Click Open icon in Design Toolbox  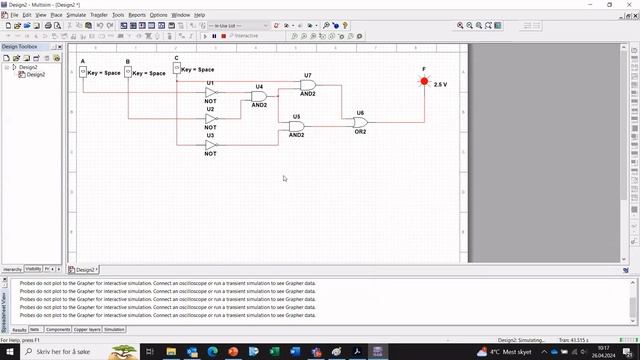tap(16, 58)
